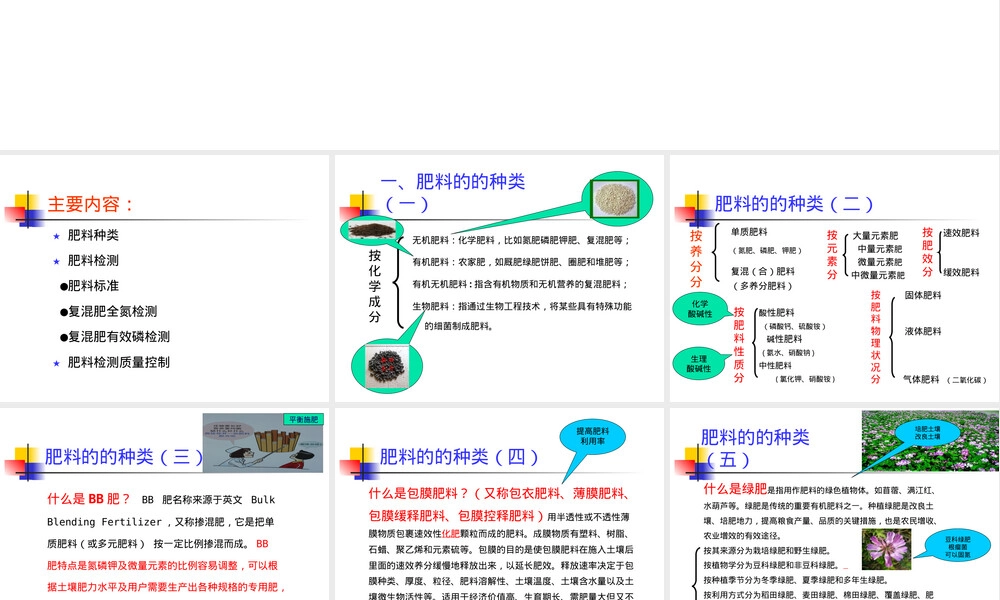Viewport: 1000px width, 600px height.
Task: Click the 按其来源分为栽培绿肥和野生绿肥 line
Action: pos(766,551)
